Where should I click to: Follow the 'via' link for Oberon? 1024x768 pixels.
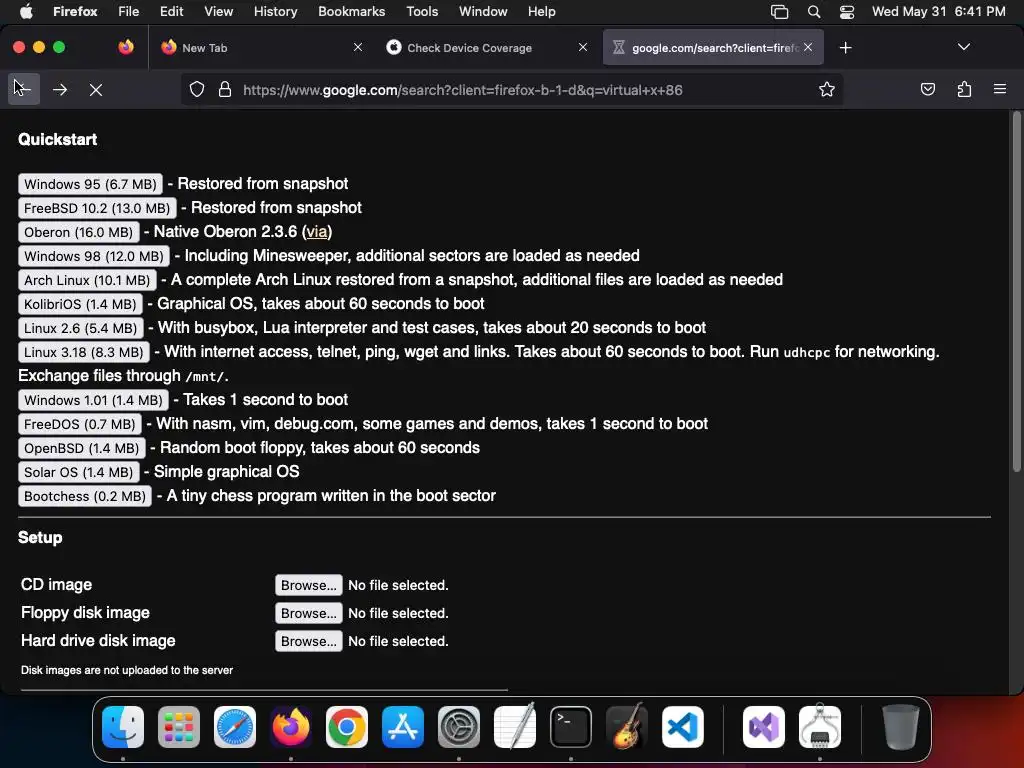click(x=317, y=232)
